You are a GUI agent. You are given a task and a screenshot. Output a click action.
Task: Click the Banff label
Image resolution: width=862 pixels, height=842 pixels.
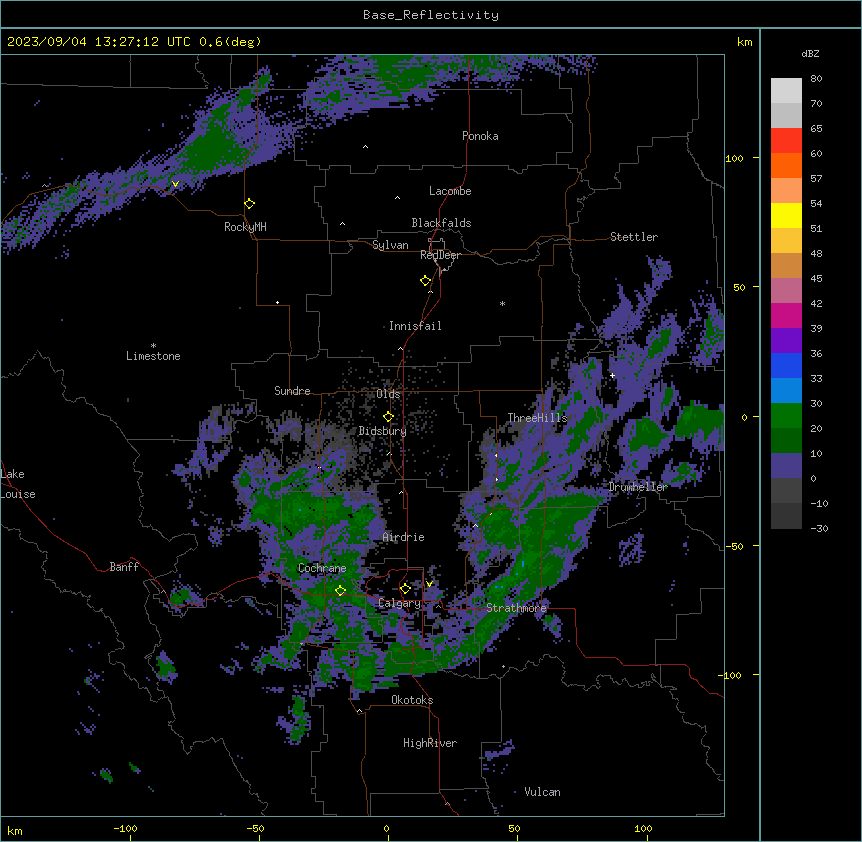(124, 567)
